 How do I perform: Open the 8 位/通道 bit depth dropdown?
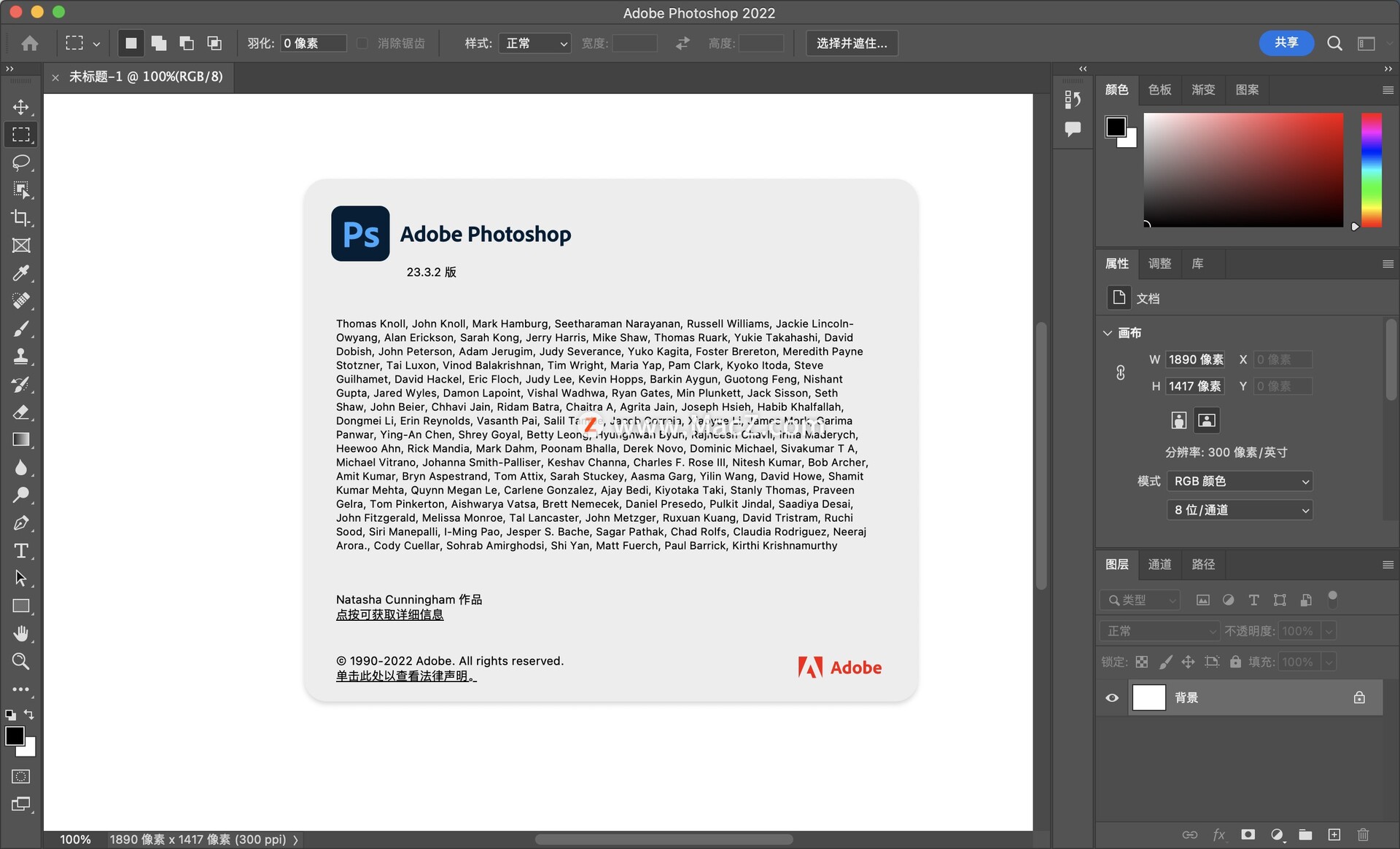click(1240, 510)
